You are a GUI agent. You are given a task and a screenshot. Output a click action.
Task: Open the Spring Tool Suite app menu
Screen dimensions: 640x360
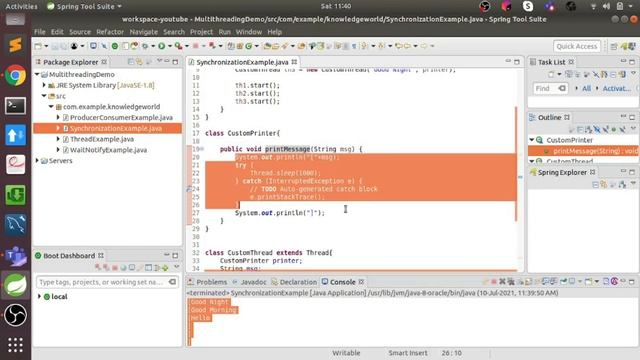84,6
